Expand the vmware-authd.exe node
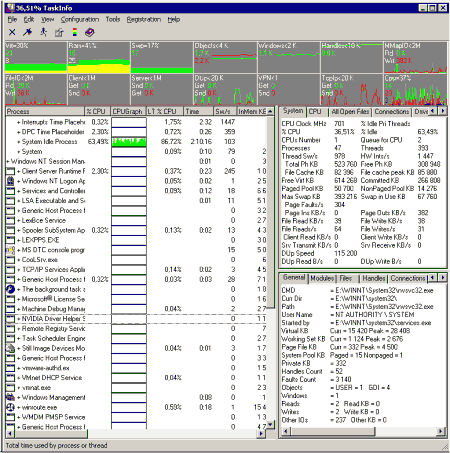 click(19, 368)
